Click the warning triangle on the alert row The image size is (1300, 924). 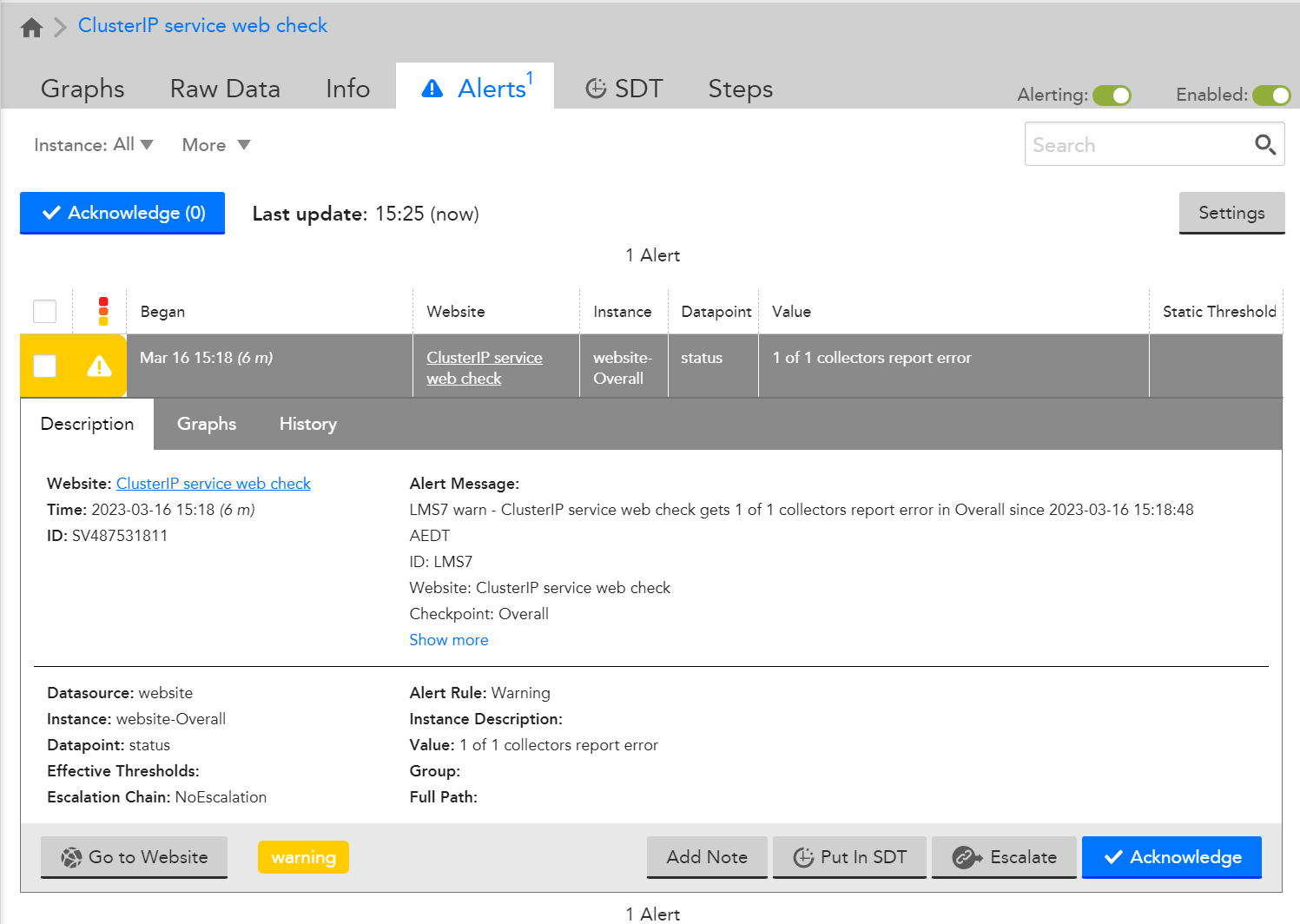point(98,366)
